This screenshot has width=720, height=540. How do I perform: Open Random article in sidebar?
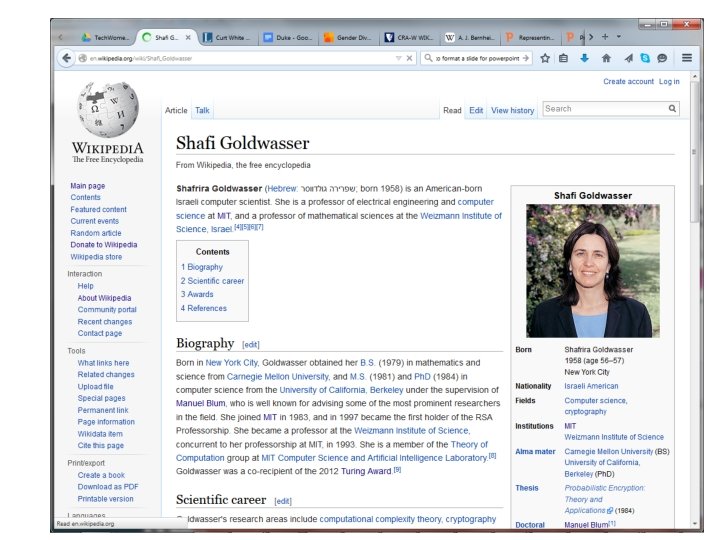click(x=96, y=233)
